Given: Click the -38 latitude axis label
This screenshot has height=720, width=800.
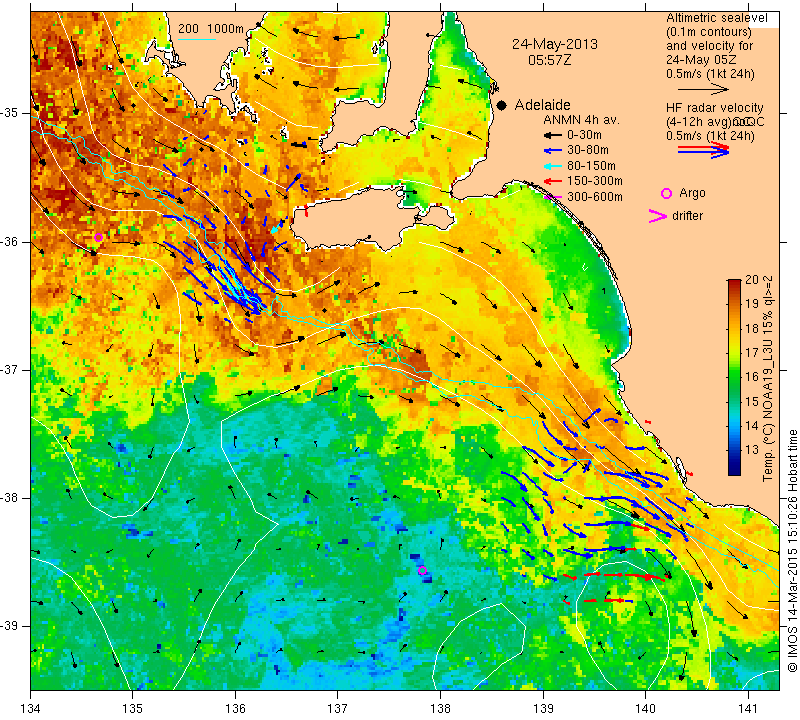Looking at the screenshot, I should pos(10,498).
